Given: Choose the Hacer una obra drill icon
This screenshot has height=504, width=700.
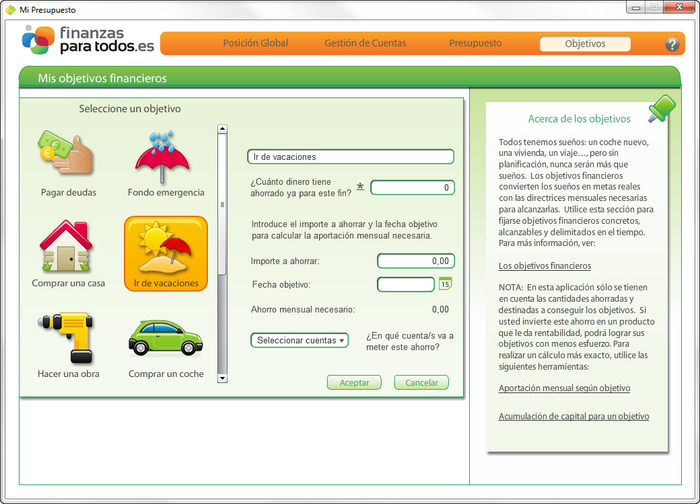Looking at the screenshot, I should [x=66, y=338].
